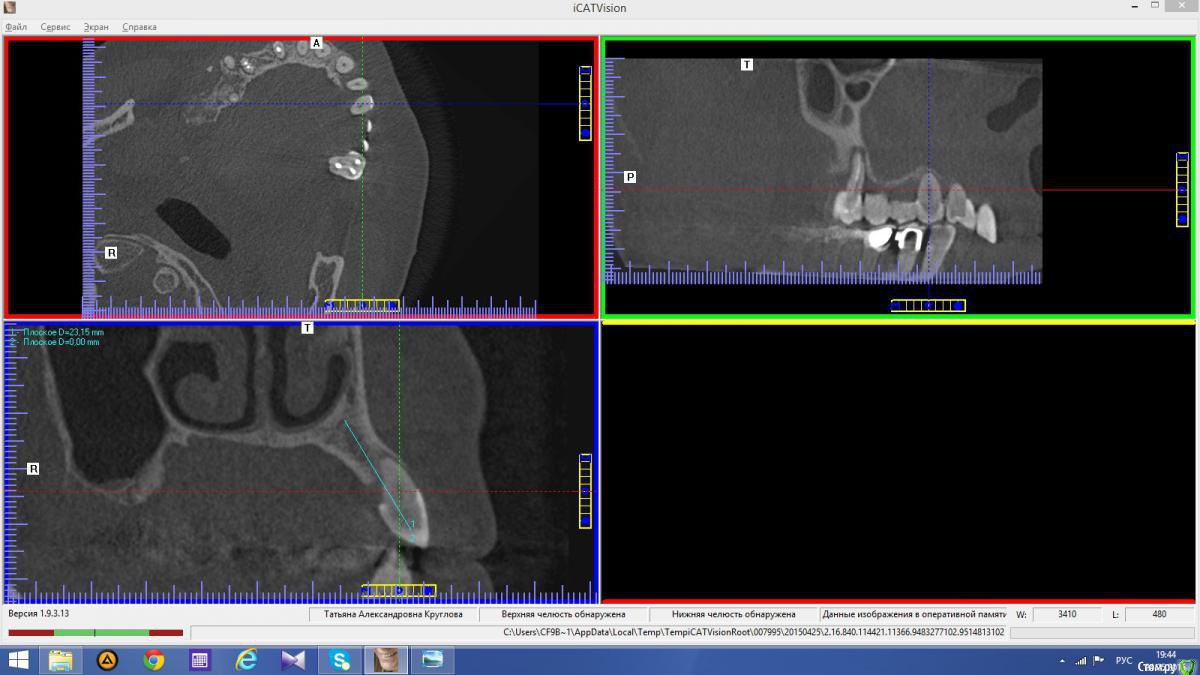
Task: Open the Windows Start menu
Action: point(18,660)
